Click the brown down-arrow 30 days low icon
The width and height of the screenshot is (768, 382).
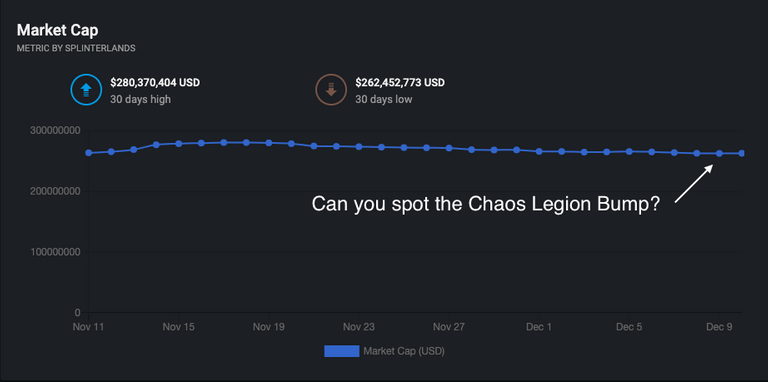coord(331,90)
